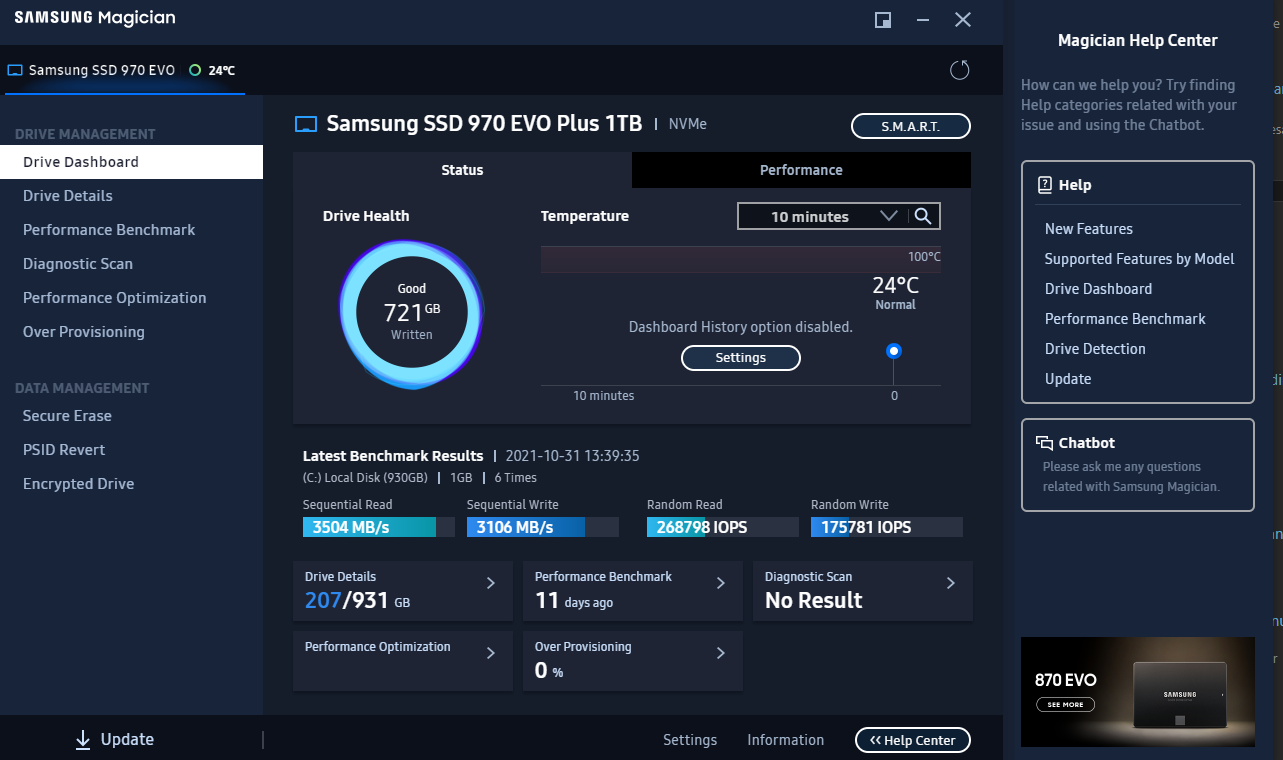Image resolution: width=1283 pixels, height=760 pixels.
Task: Select the Samsung SSD 970 EVO drive tab
Action: (124, 70)
